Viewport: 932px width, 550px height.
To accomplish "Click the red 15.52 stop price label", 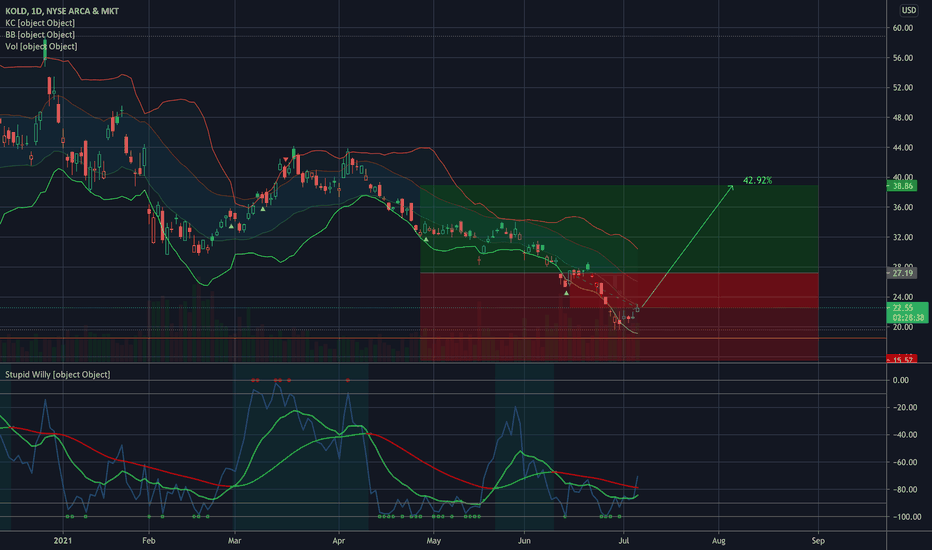I will pyautogui.click(x=902, y=360).
